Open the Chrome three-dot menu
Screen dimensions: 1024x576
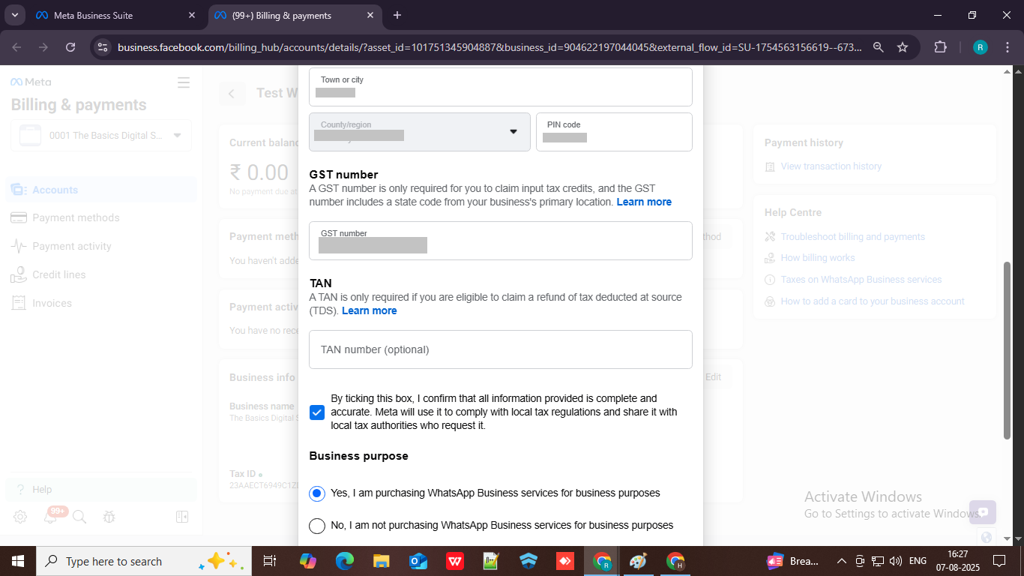coord(1008,47)
